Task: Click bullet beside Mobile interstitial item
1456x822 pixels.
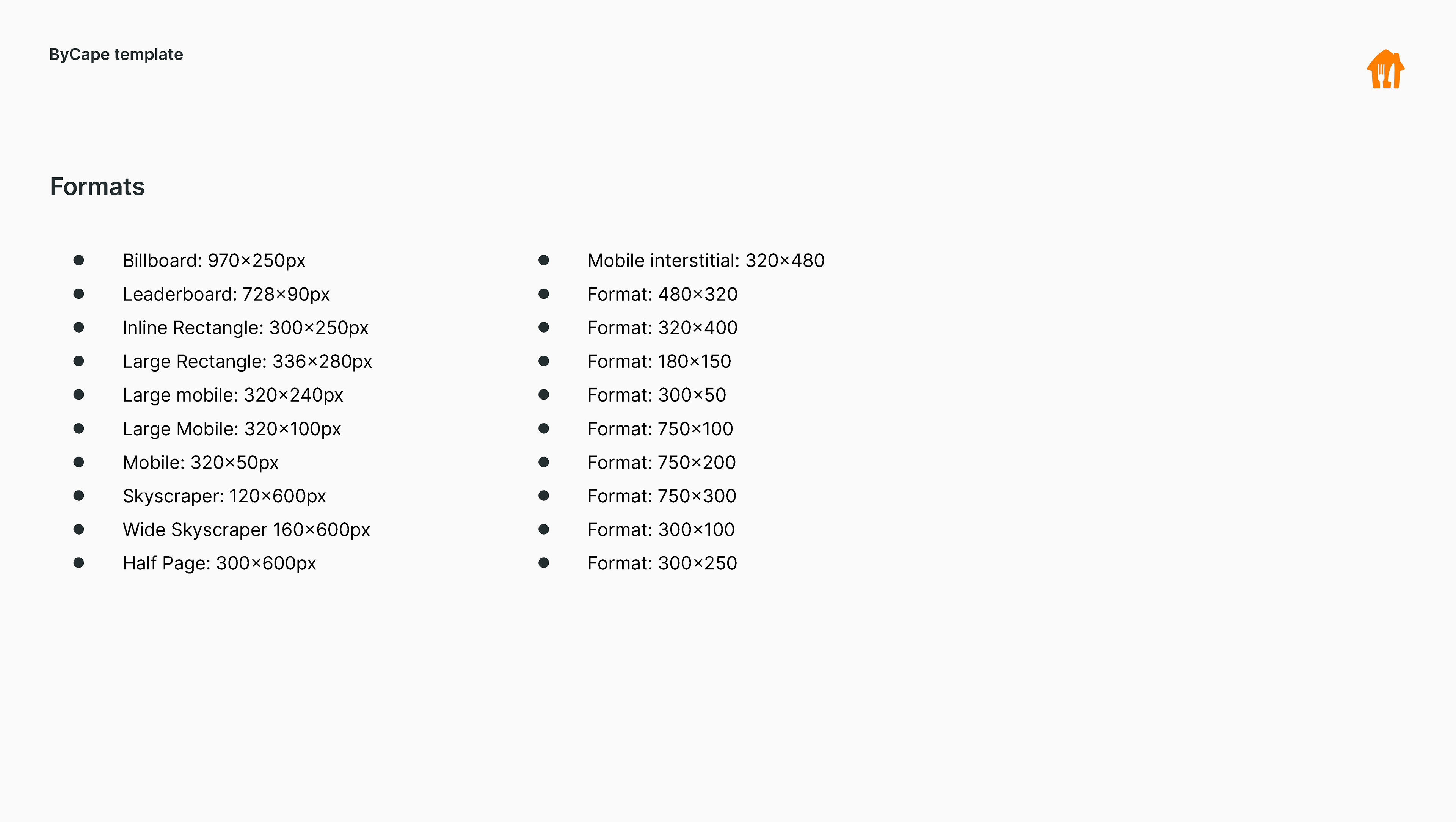Action: (x=544, y=260)
